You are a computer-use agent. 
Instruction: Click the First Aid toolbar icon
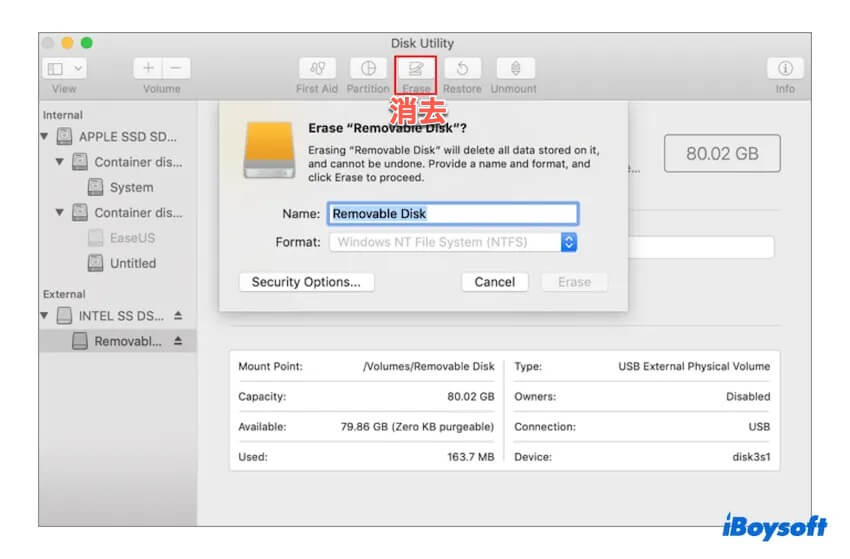[x=317, y=69]
